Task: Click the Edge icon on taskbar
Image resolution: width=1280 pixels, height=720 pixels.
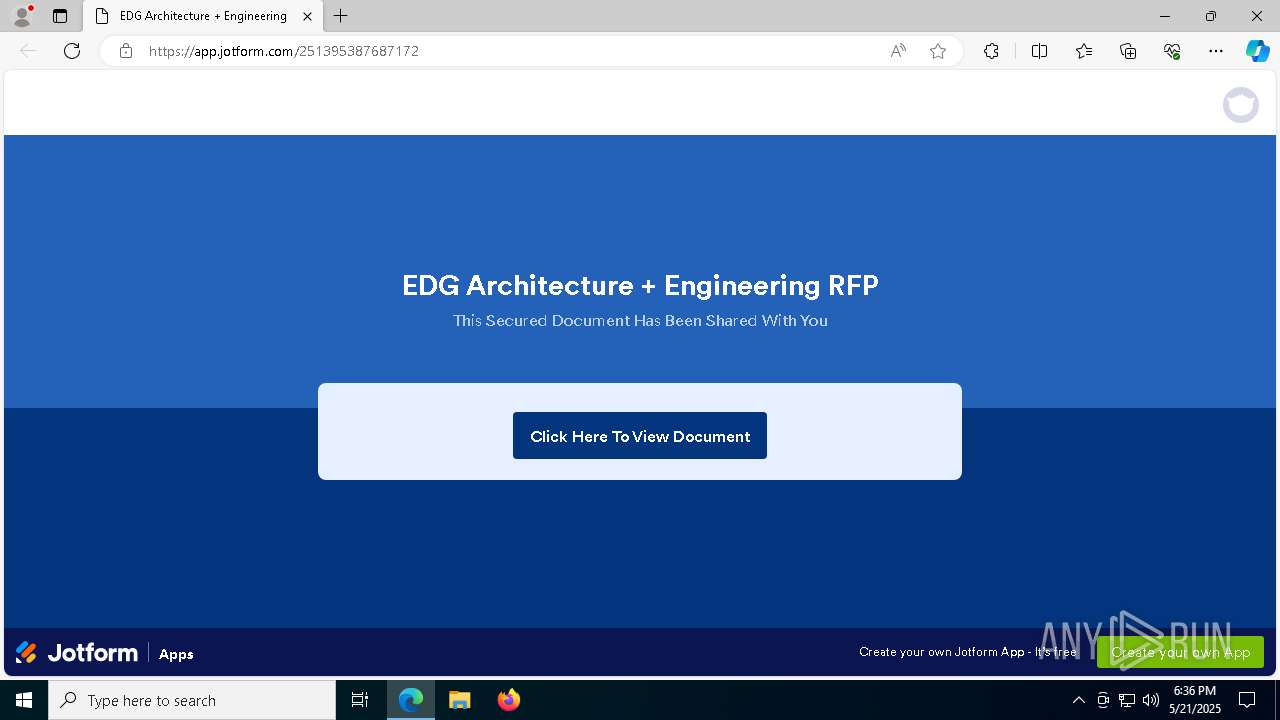Action: click(x=411, y=700)
